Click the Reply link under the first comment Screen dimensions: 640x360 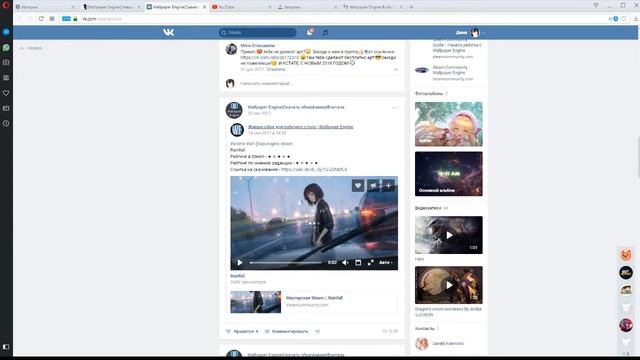point(276,69)
